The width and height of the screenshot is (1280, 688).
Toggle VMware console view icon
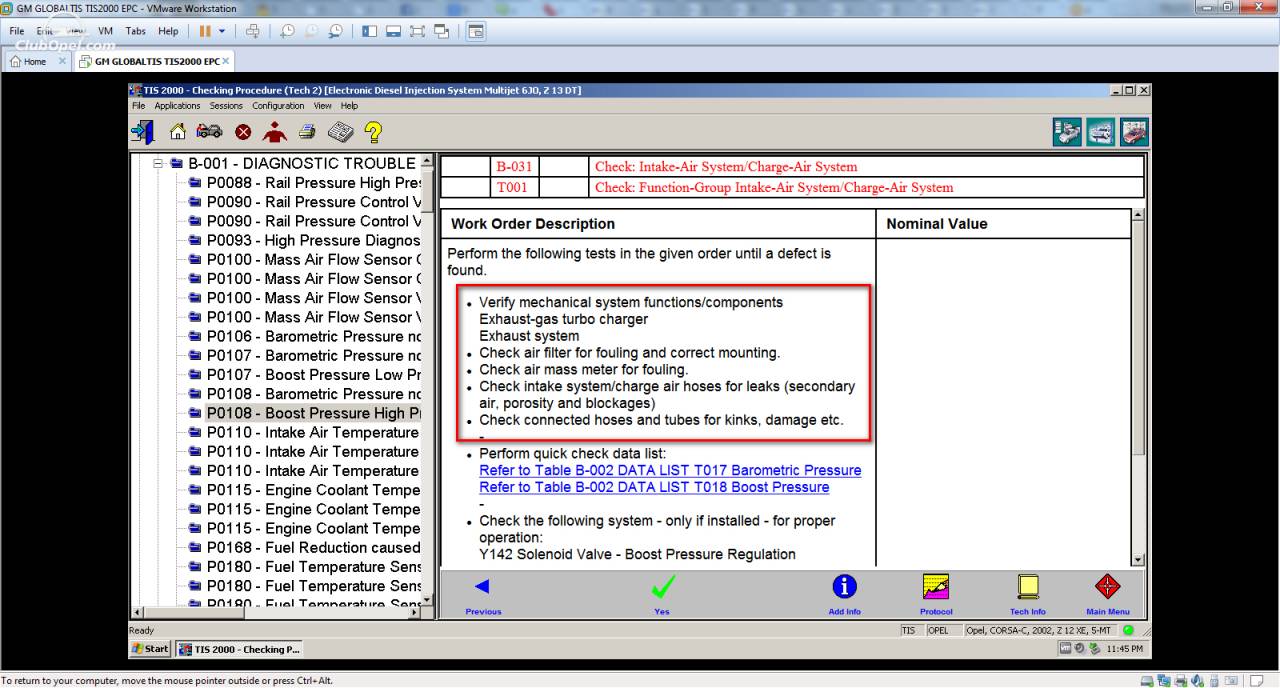(x=476, y=31)
